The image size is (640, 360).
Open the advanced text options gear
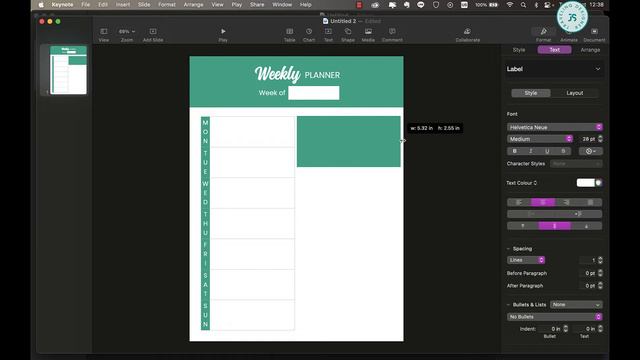pyautogui.click(x=591, y=151)
